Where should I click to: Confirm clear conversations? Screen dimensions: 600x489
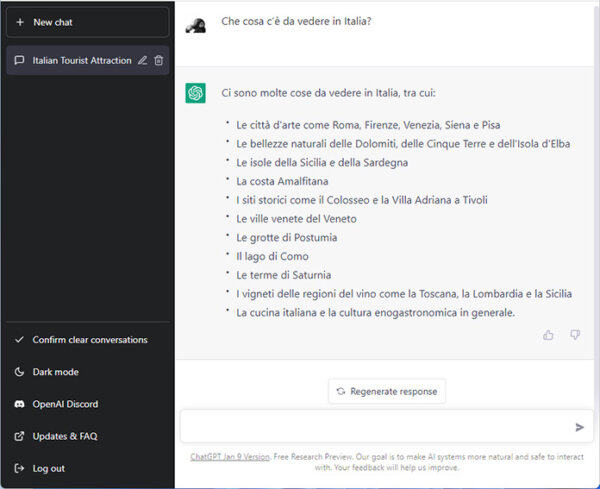click(88, 340)
